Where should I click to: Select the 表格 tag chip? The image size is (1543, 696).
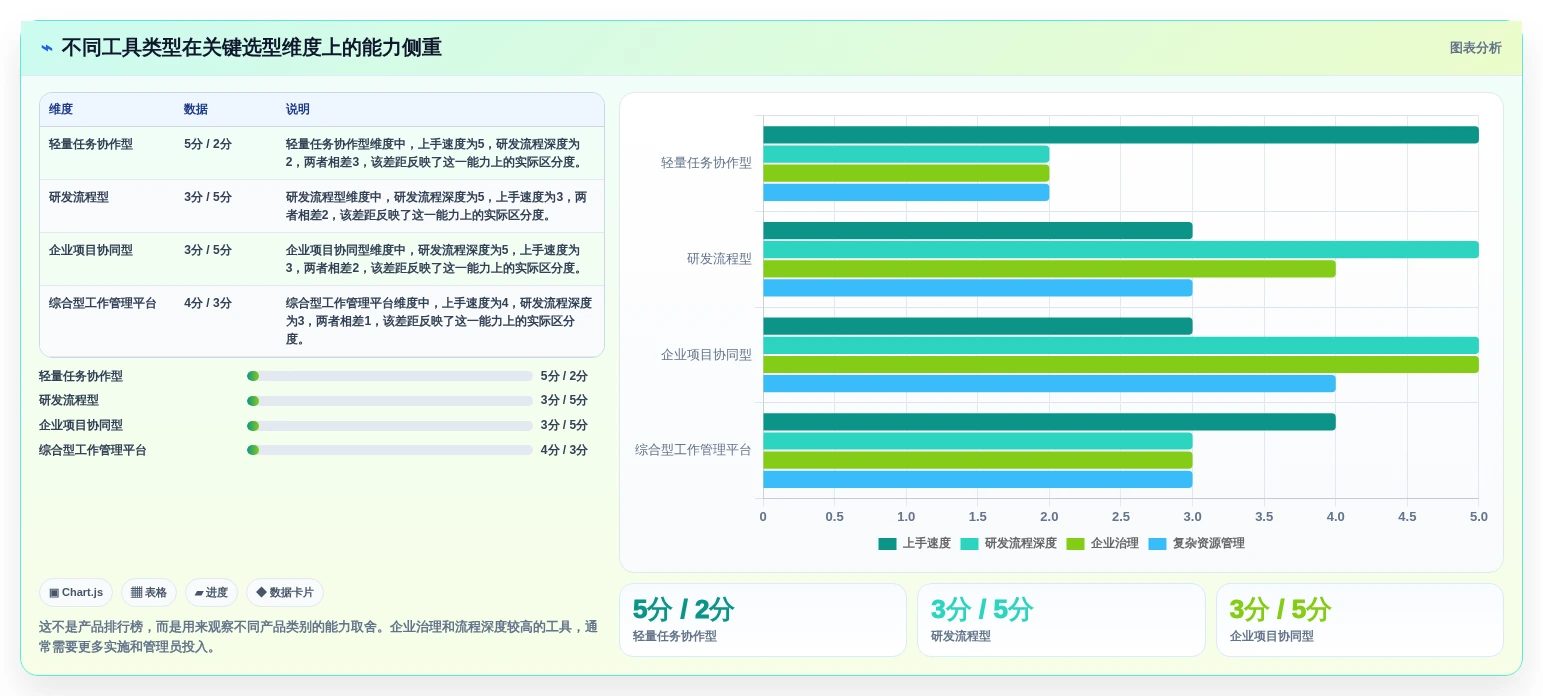[x=149, y=592]
